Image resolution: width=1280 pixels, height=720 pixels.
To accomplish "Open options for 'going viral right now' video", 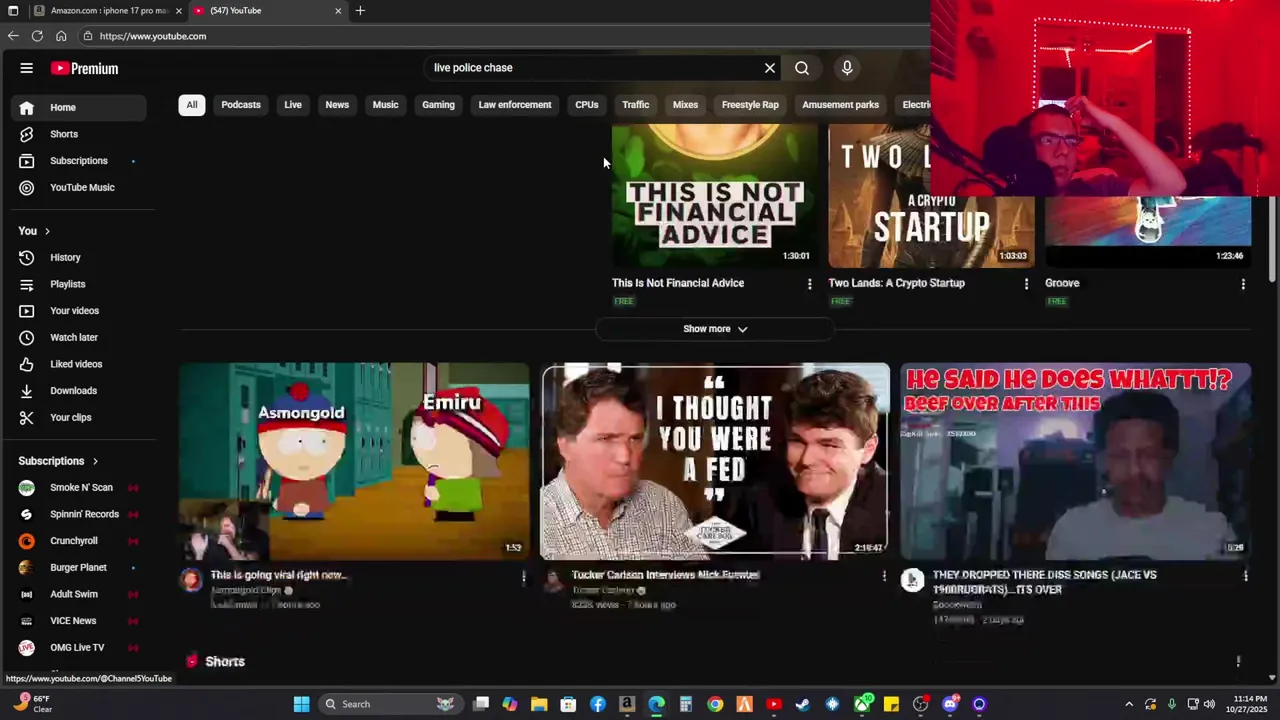I will pyautogui.click(x=523, y=576).
